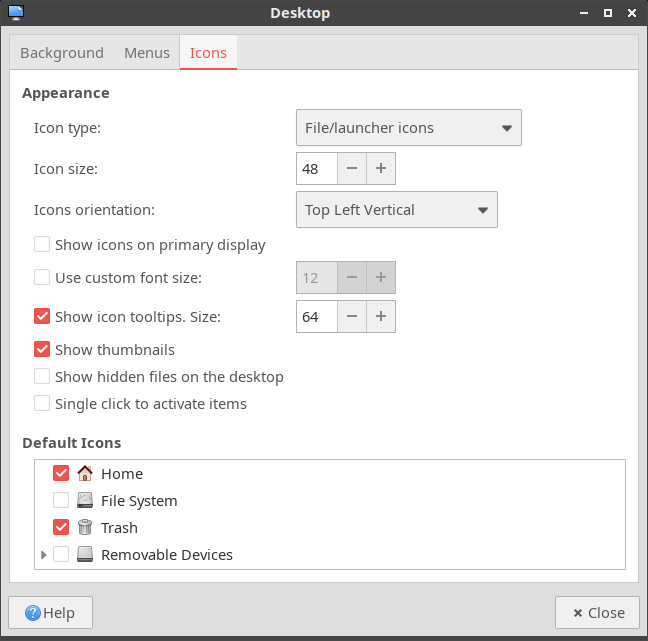Uncheck Show thumbnails option

[x=42, y=350]
